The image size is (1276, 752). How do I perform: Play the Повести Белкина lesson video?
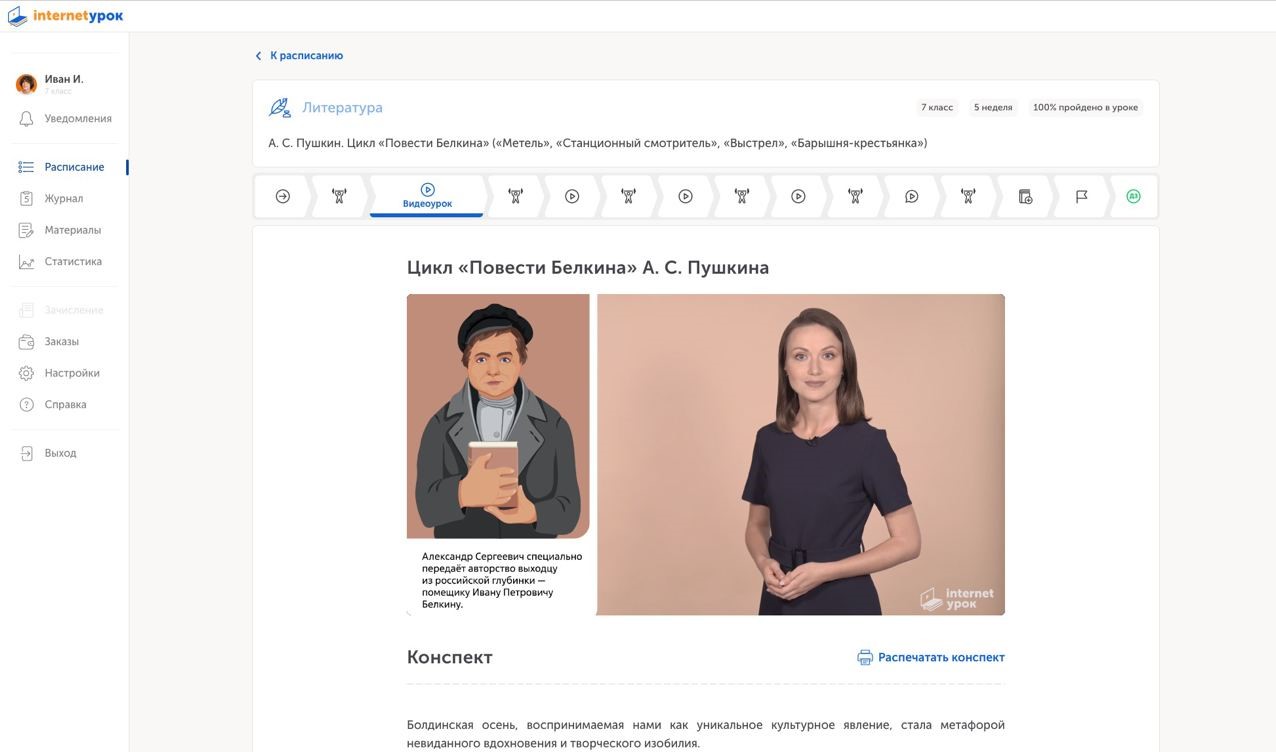pos(705,455)
